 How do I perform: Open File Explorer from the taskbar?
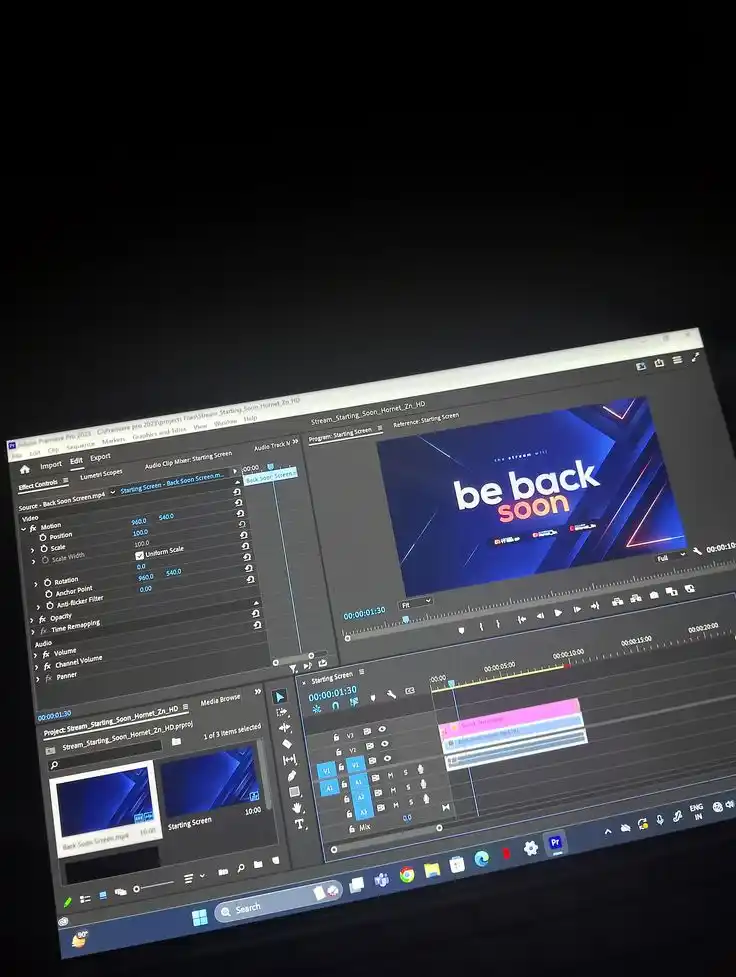point(432,869)
